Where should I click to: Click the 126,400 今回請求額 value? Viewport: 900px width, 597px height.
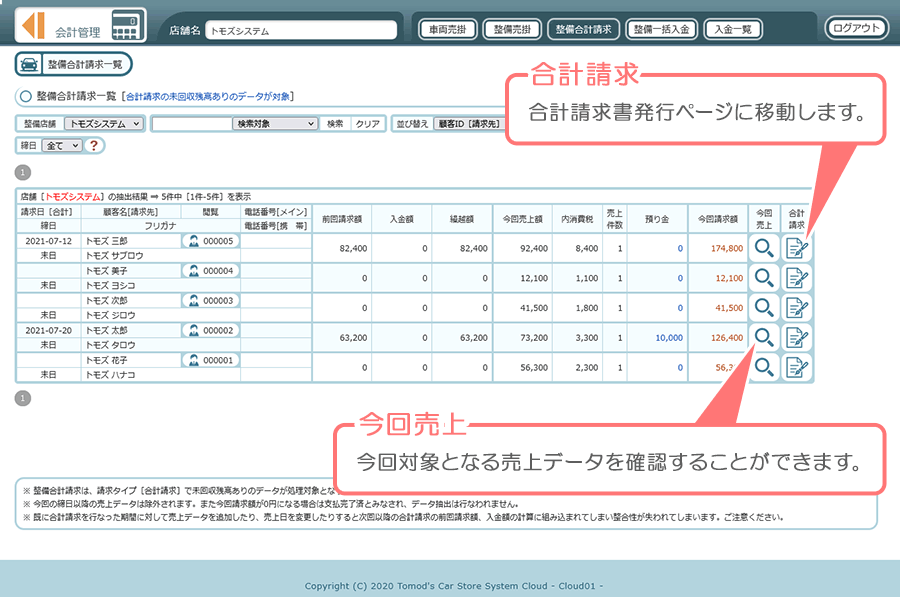coord(727,338)
